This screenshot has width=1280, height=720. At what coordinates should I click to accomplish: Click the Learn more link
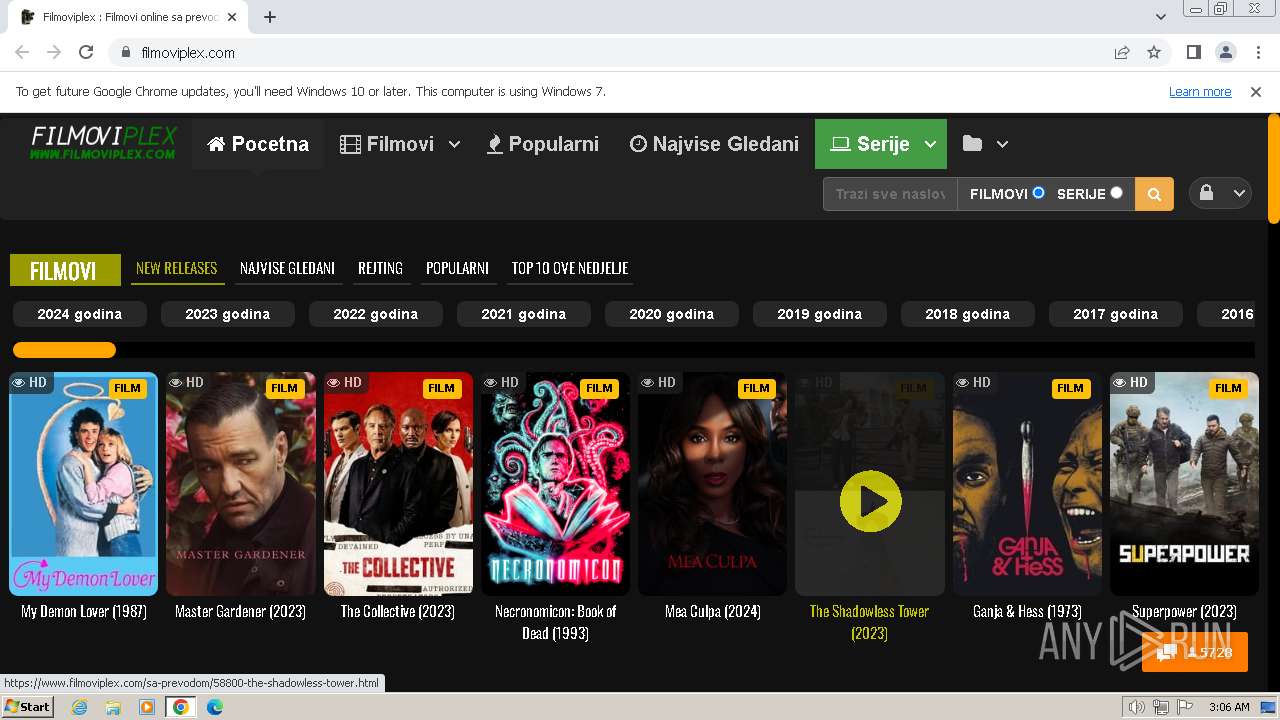(x=1200, y=92)
